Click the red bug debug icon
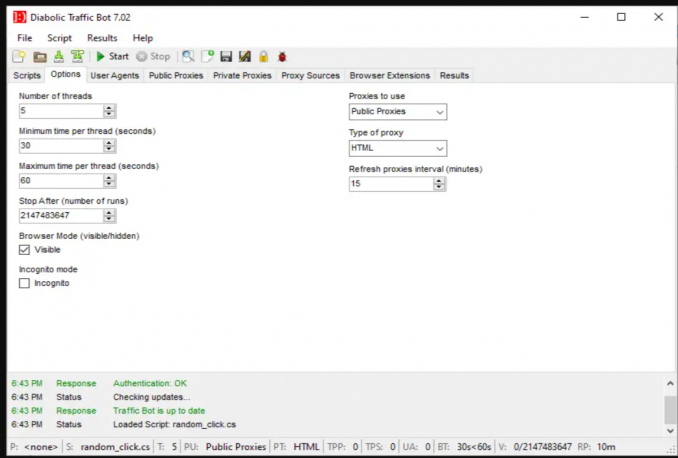The width and height of the screenshot is (678, 458). pos(282,57)
